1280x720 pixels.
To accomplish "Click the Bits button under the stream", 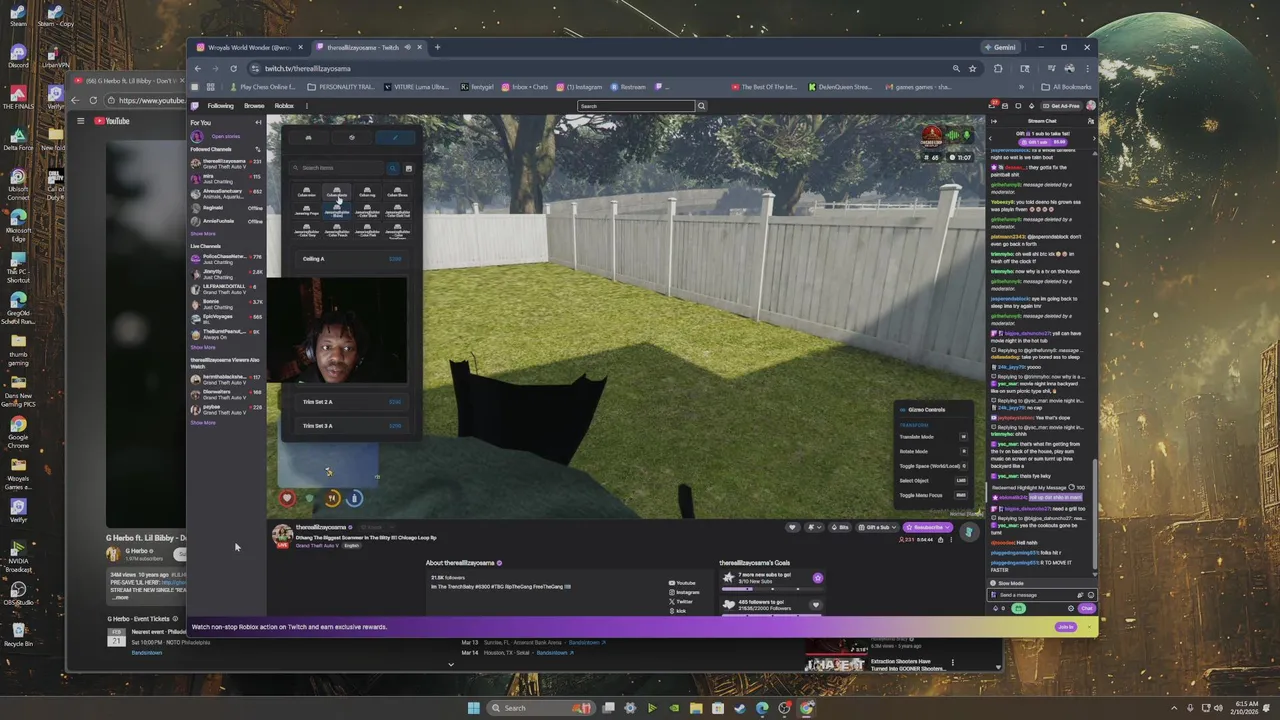I will [x=840, y=527].
